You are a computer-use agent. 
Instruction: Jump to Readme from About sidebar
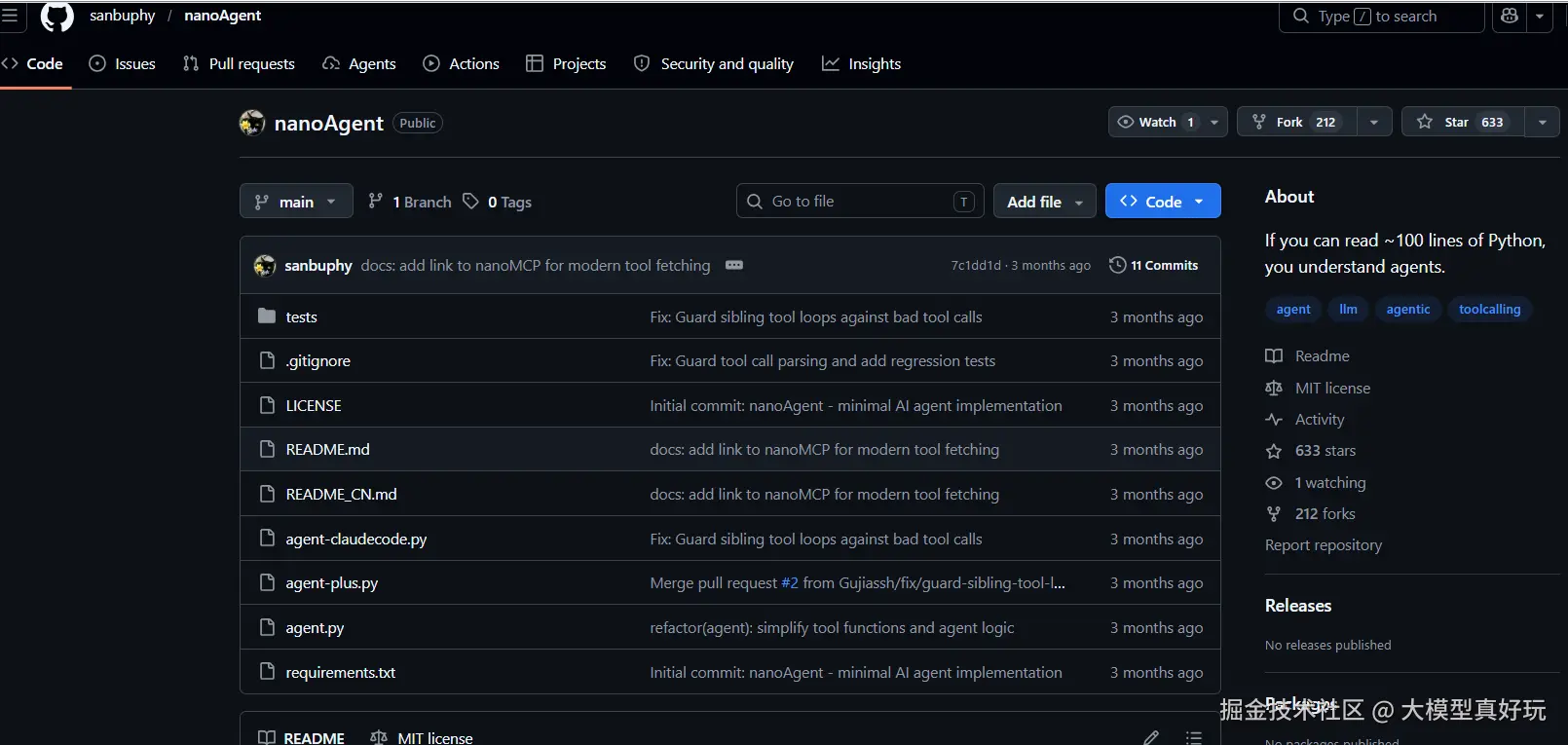[1307, 355]
